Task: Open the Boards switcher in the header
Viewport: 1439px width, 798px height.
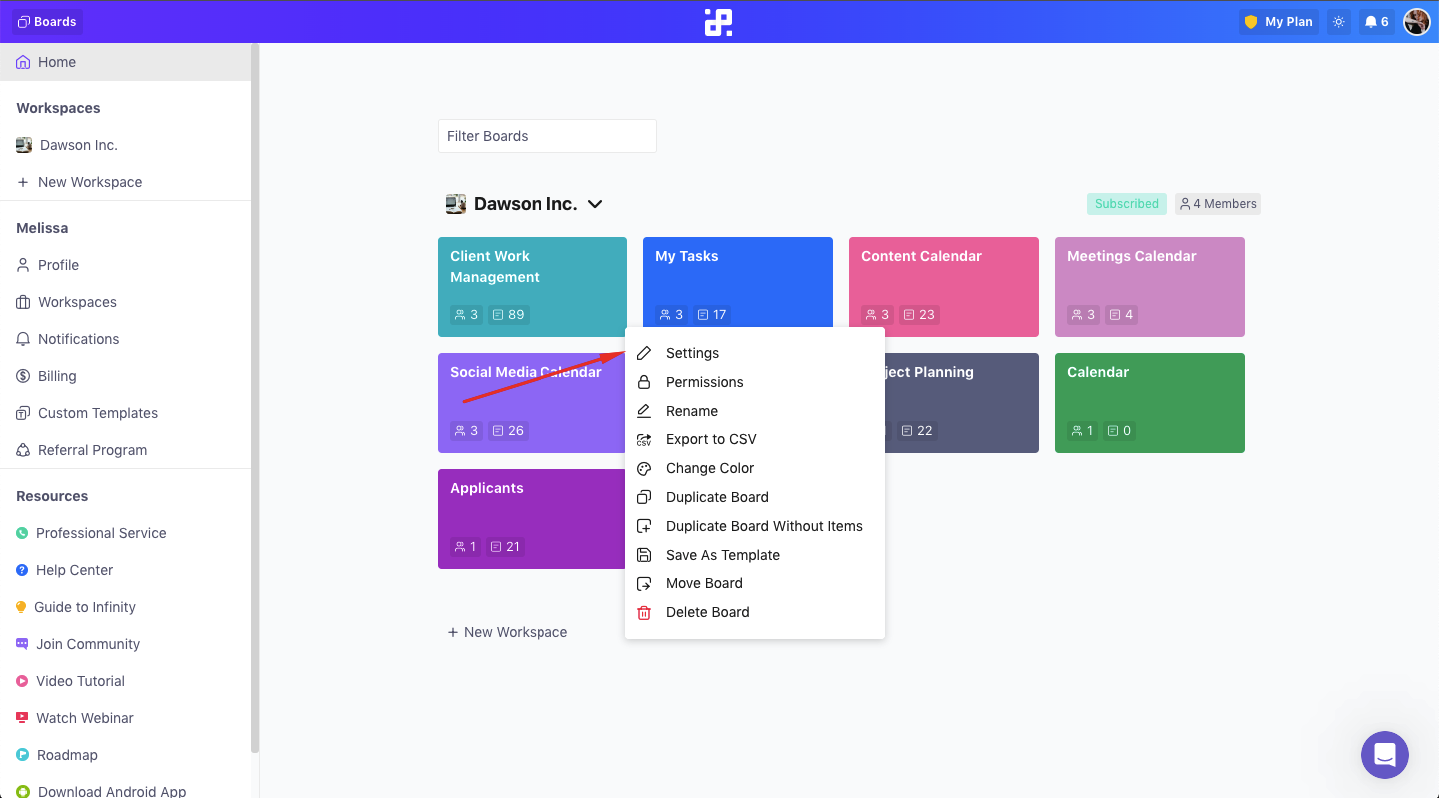Action: (48, 22)
